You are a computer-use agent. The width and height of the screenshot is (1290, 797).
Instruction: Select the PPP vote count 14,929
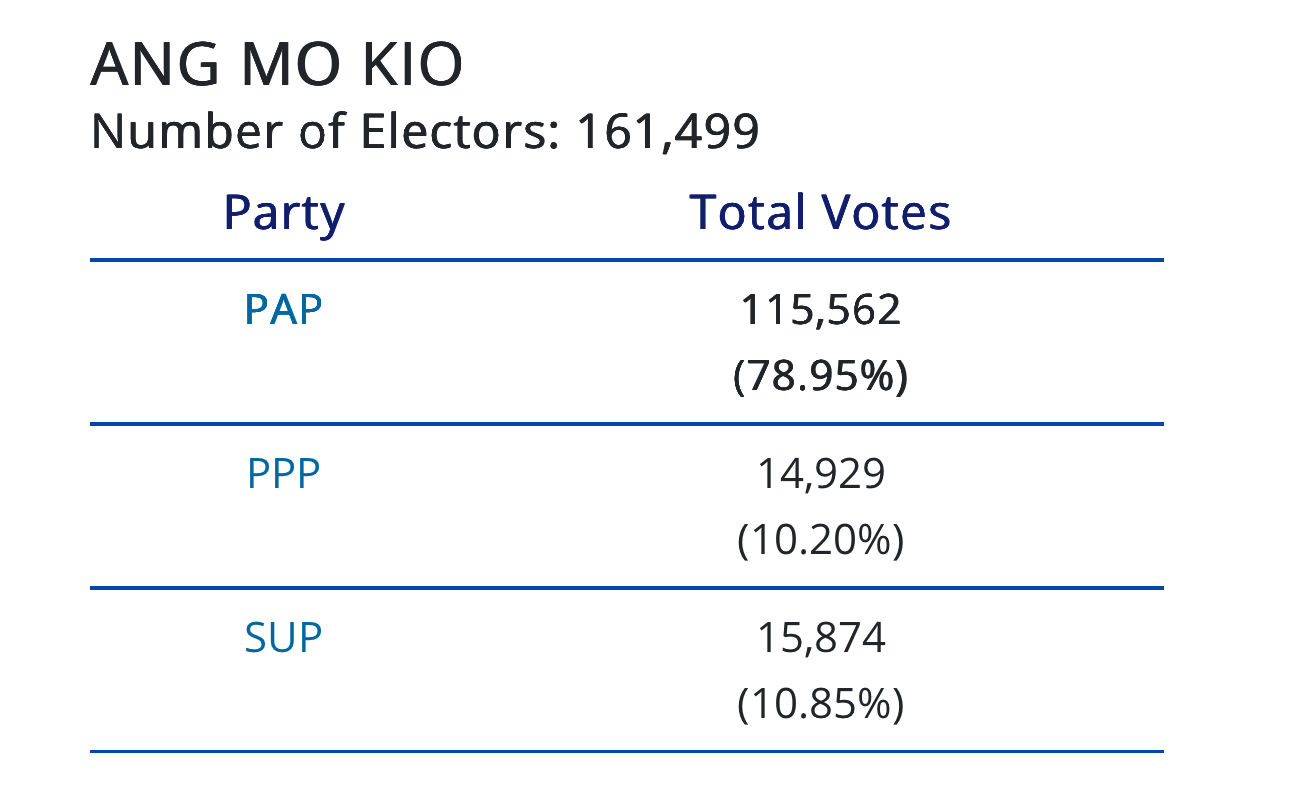pos(820,474)
